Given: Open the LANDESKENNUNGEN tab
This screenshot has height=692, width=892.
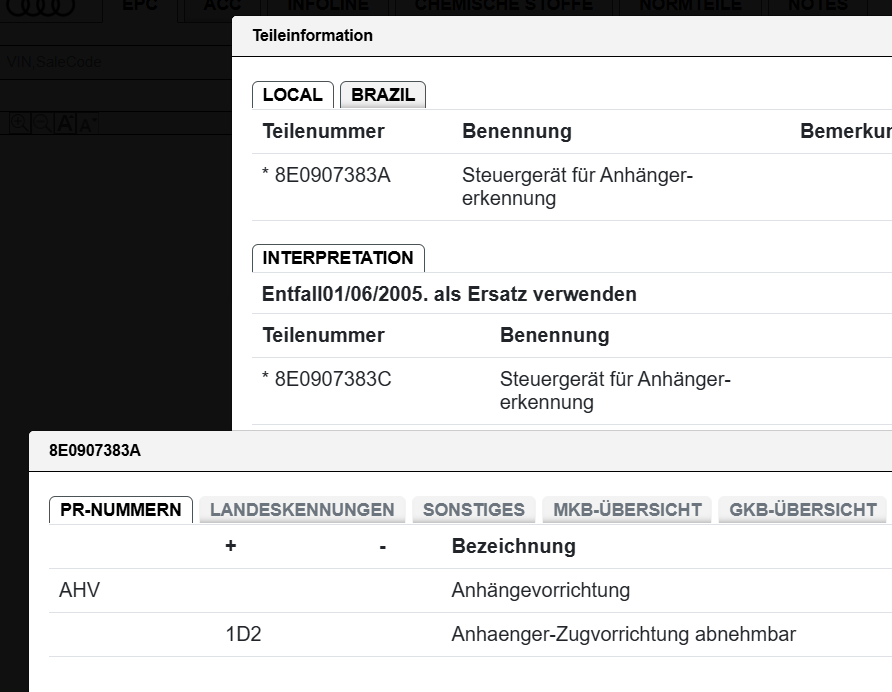Looking at the screenshot, I should [302, 509].
